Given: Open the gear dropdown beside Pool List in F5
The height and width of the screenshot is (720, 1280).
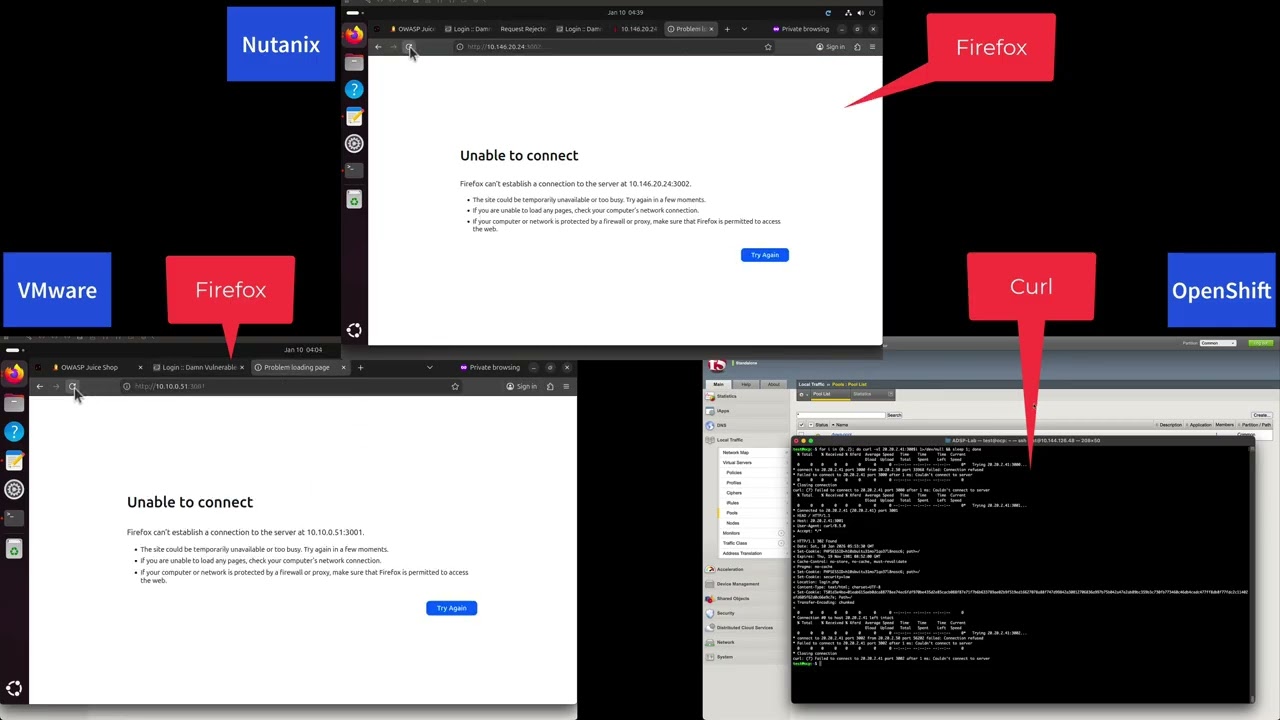Looking at the screenshot, I should click(801, 394).
